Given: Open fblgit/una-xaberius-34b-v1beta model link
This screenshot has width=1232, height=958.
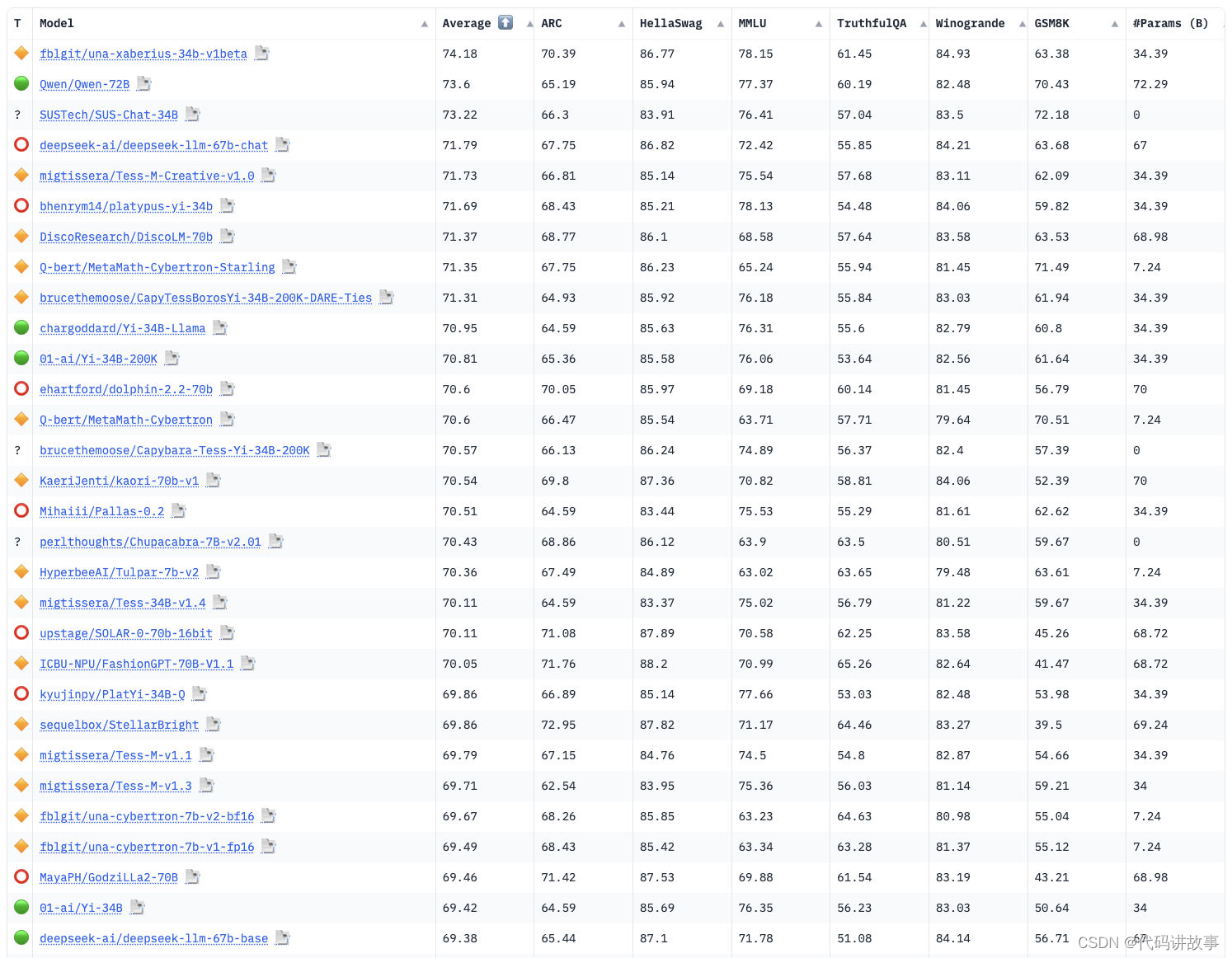Looking at the screenshot, I should tap(143, 54).
